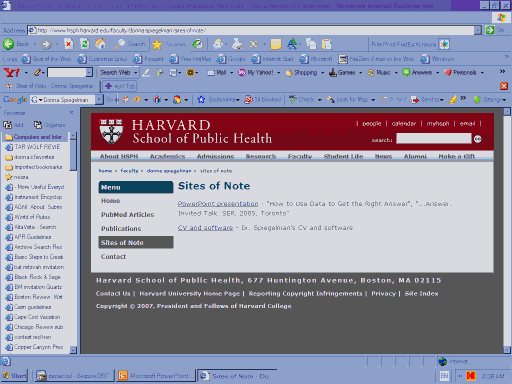The height and width of the screenshot is (384, 512).
Task: Open Google toolbar Settings
Action: tap(490, 99)
